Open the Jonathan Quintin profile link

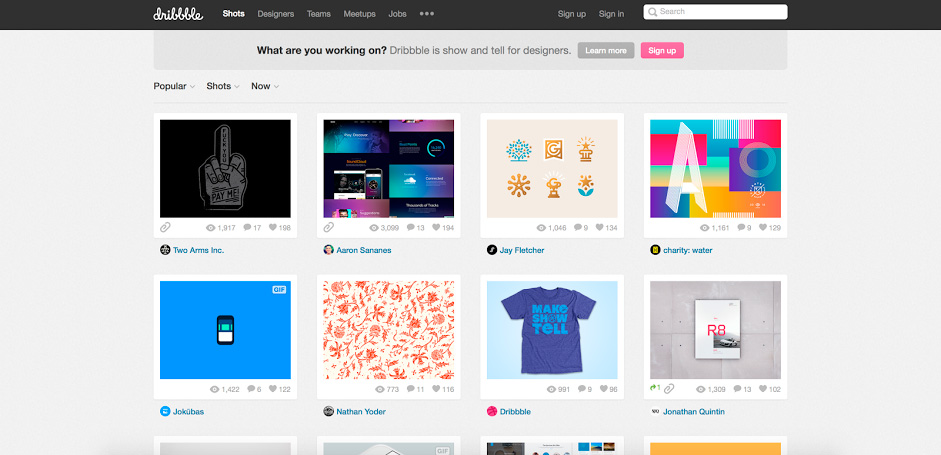point(694,411)
